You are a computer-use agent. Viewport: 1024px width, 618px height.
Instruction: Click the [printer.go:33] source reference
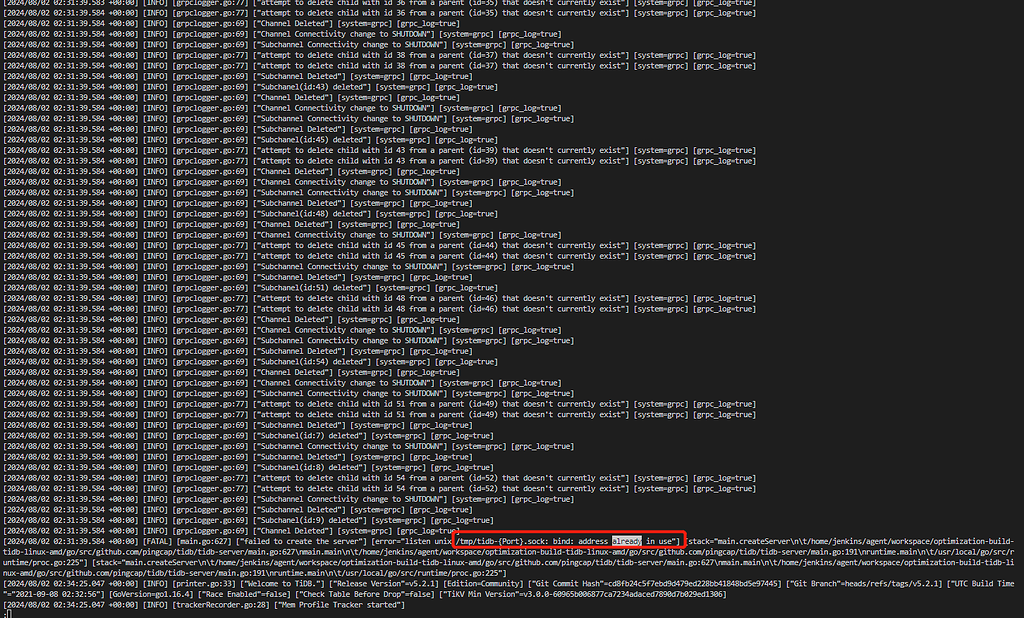point(192,583)
